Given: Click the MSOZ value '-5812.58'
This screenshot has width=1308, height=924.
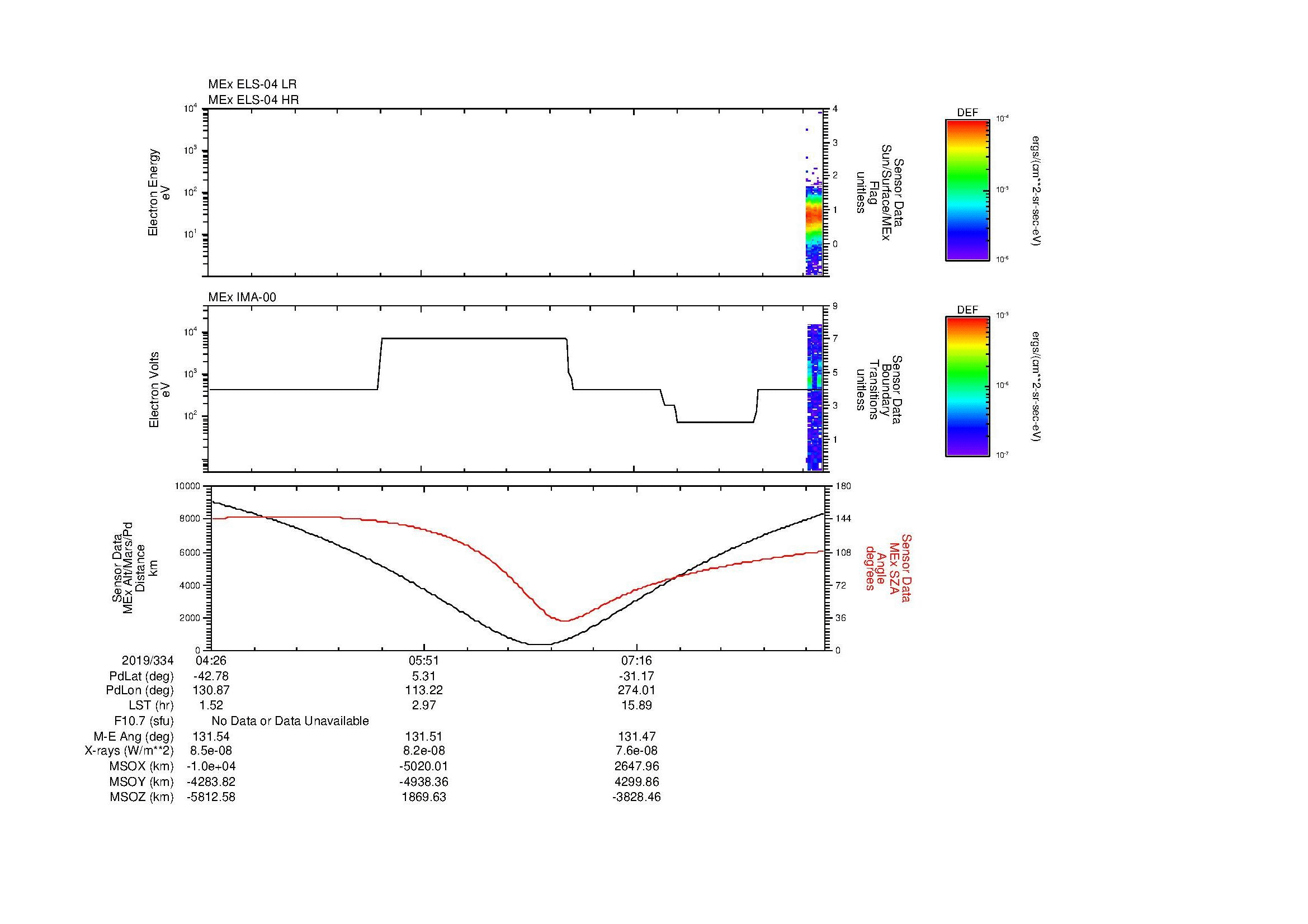Looking at the screenshot, I should (x=211, y=797).
